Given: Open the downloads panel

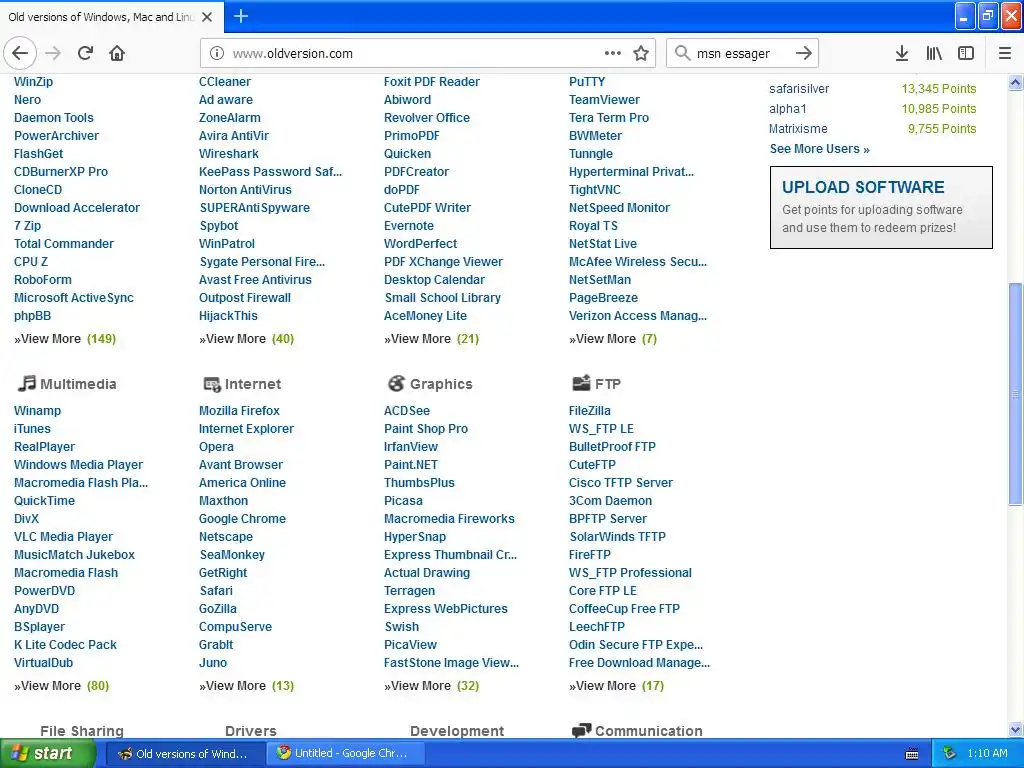Looking at the screenshot, I should tap(902, 53).
